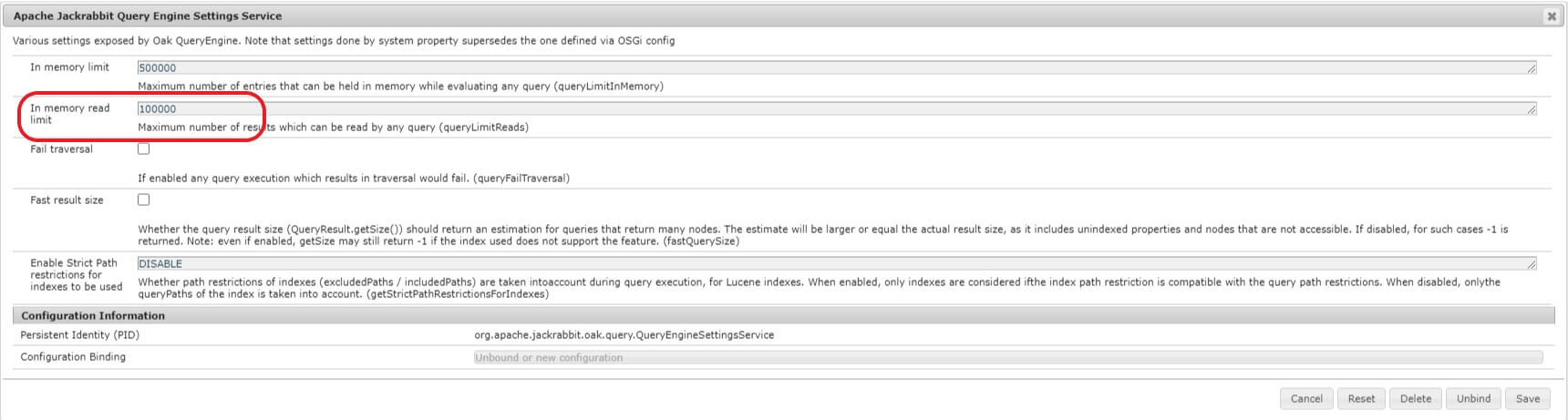Viewport: 1568px width, 420px height.
Task: Enable the Fail traversal checkbox
Action: pos(144,149)
